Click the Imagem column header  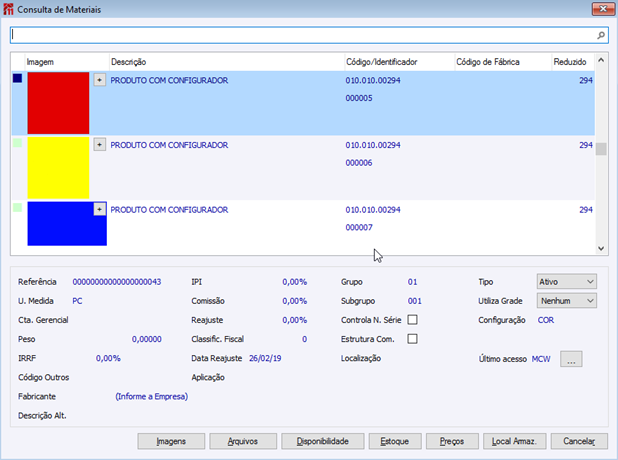click(x=67, y=62)
